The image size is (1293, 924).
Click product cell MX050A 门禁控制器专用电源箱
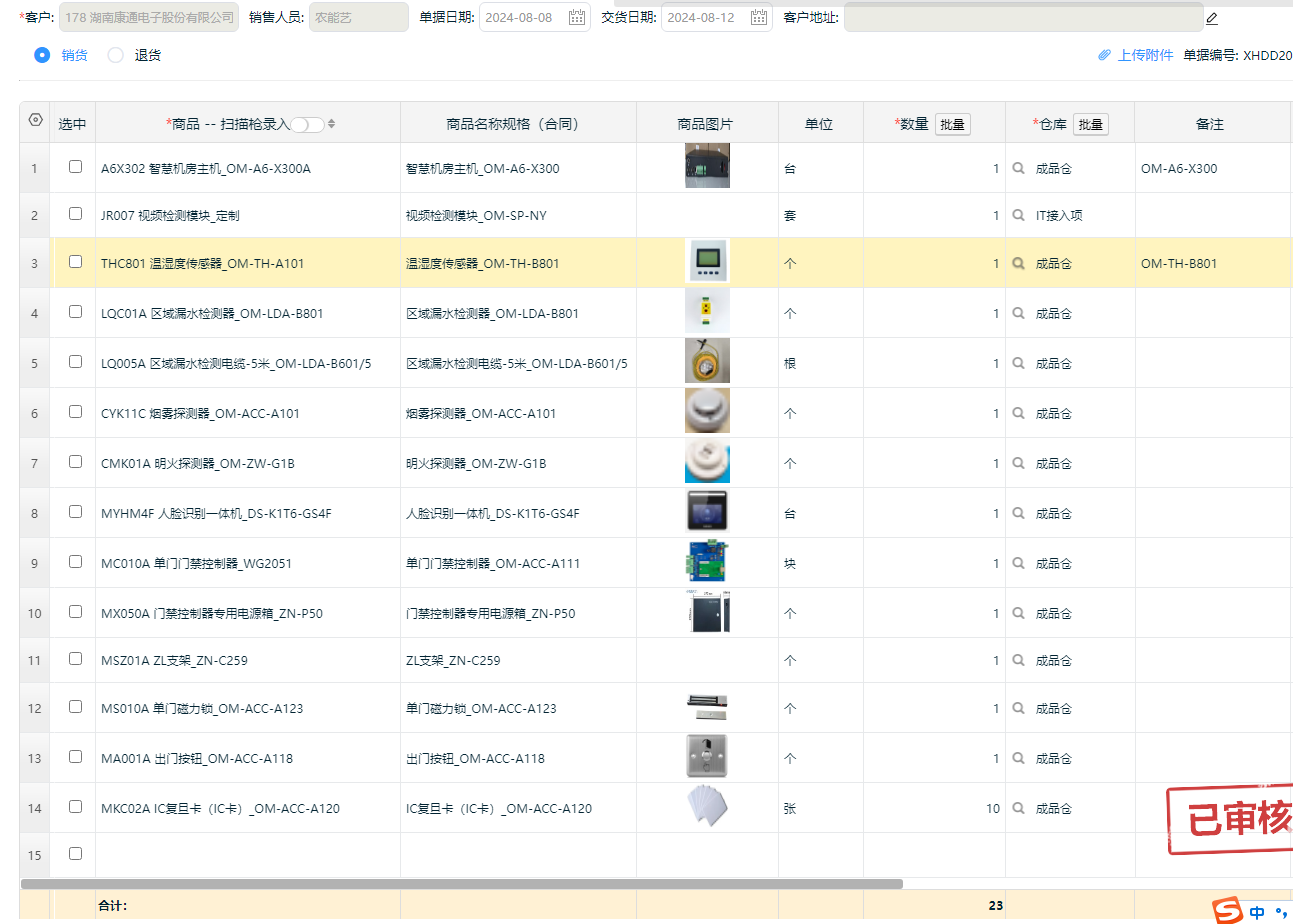click(x=248, y=613)
